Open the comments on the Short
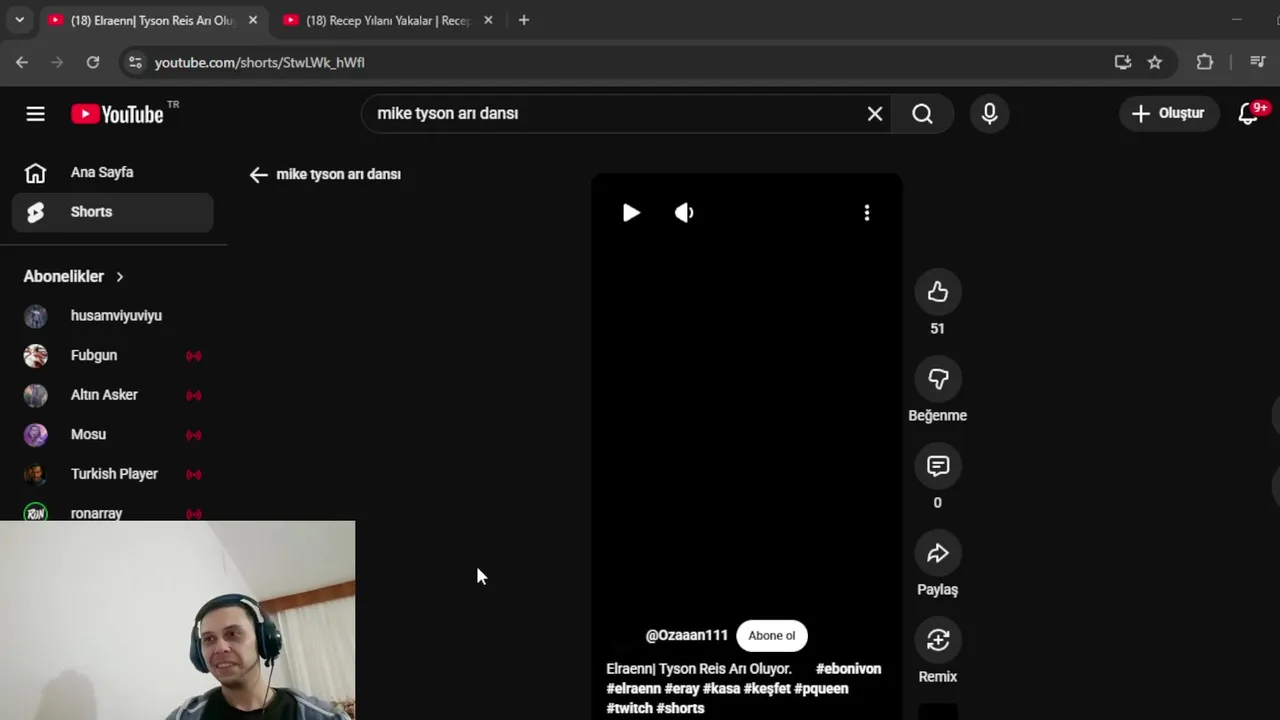Image resolution: width=1280 pixels, height=720 pixels. coord(937,466)
